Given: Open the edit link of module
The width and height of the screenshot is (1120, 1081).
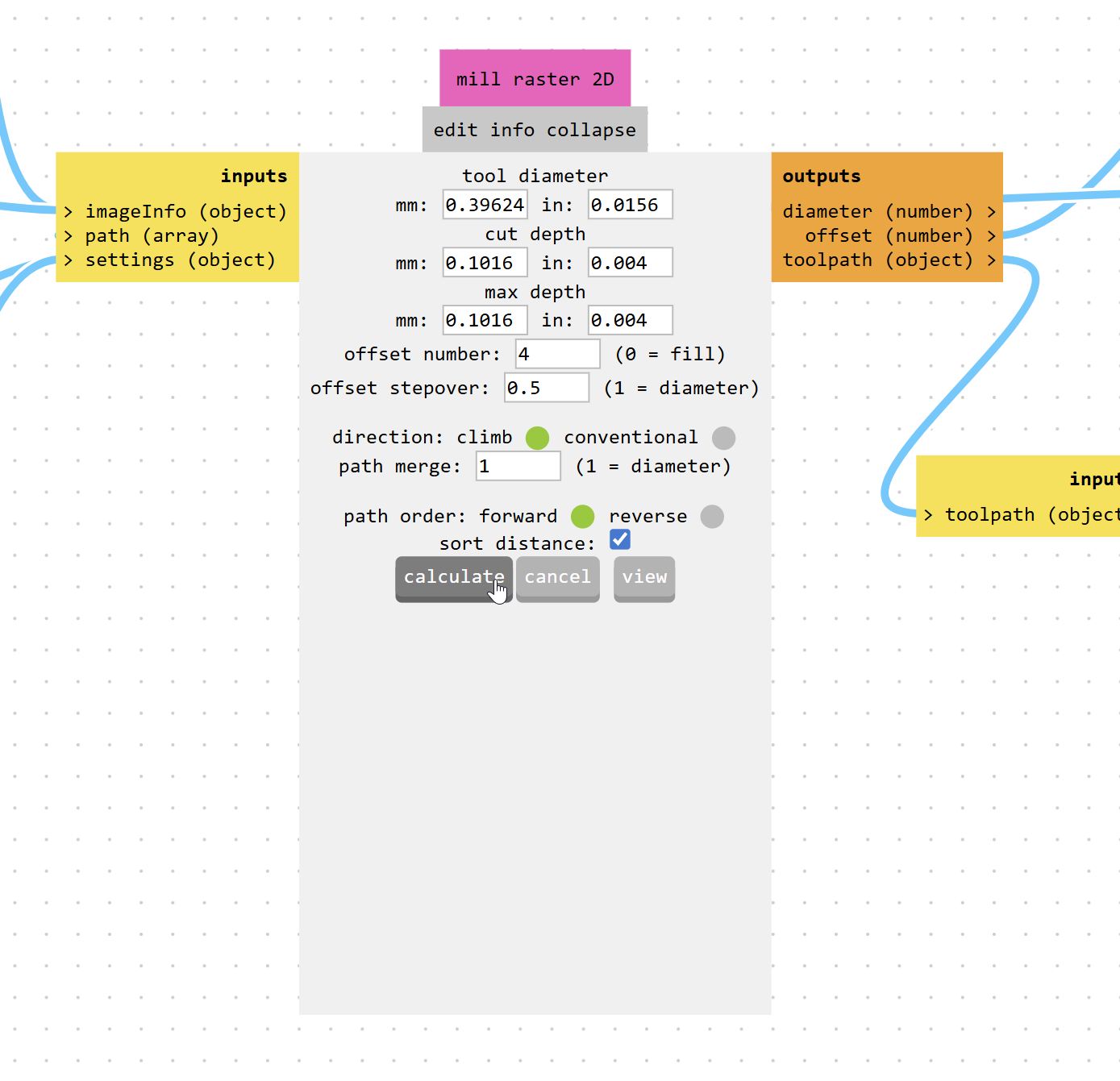Looking at the screenshot, I should click(x=456, y=130).
